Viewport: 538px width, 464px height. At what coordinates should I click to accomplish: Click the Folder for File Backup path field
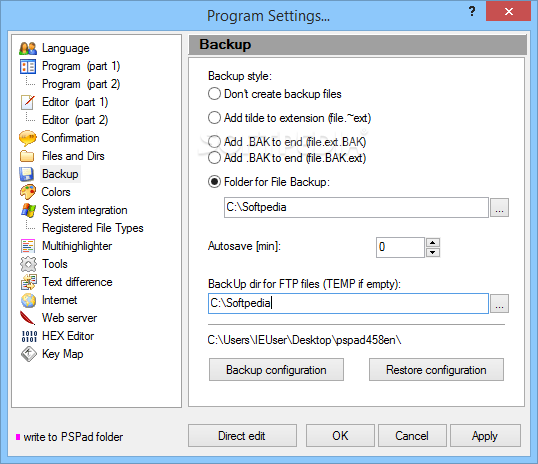pos(356,207)
